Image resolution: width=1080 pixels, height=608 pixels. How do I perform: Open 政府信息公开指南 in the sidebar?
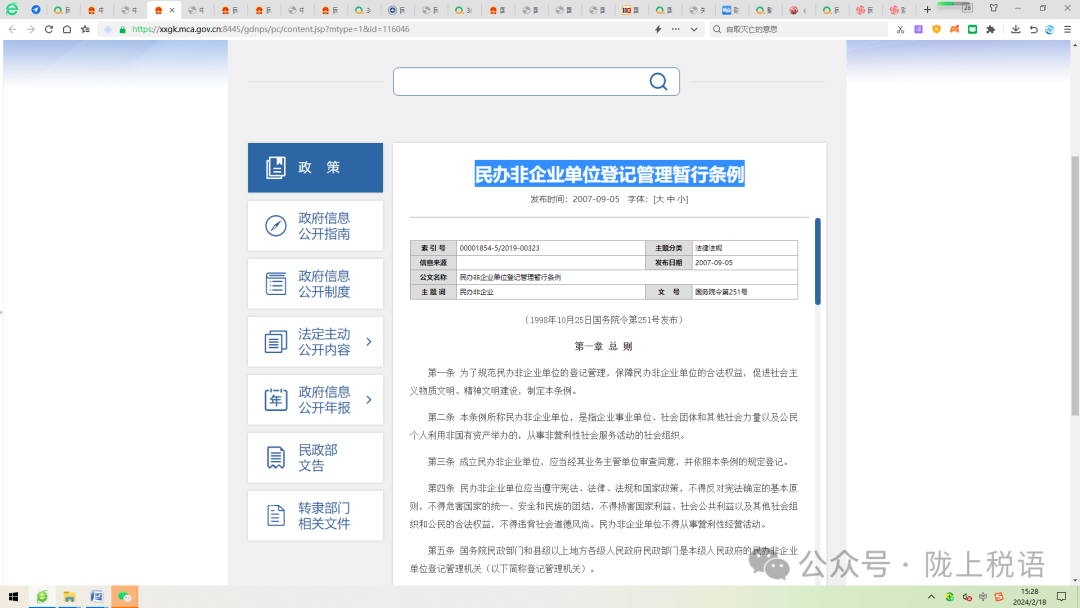coord(315,226)
